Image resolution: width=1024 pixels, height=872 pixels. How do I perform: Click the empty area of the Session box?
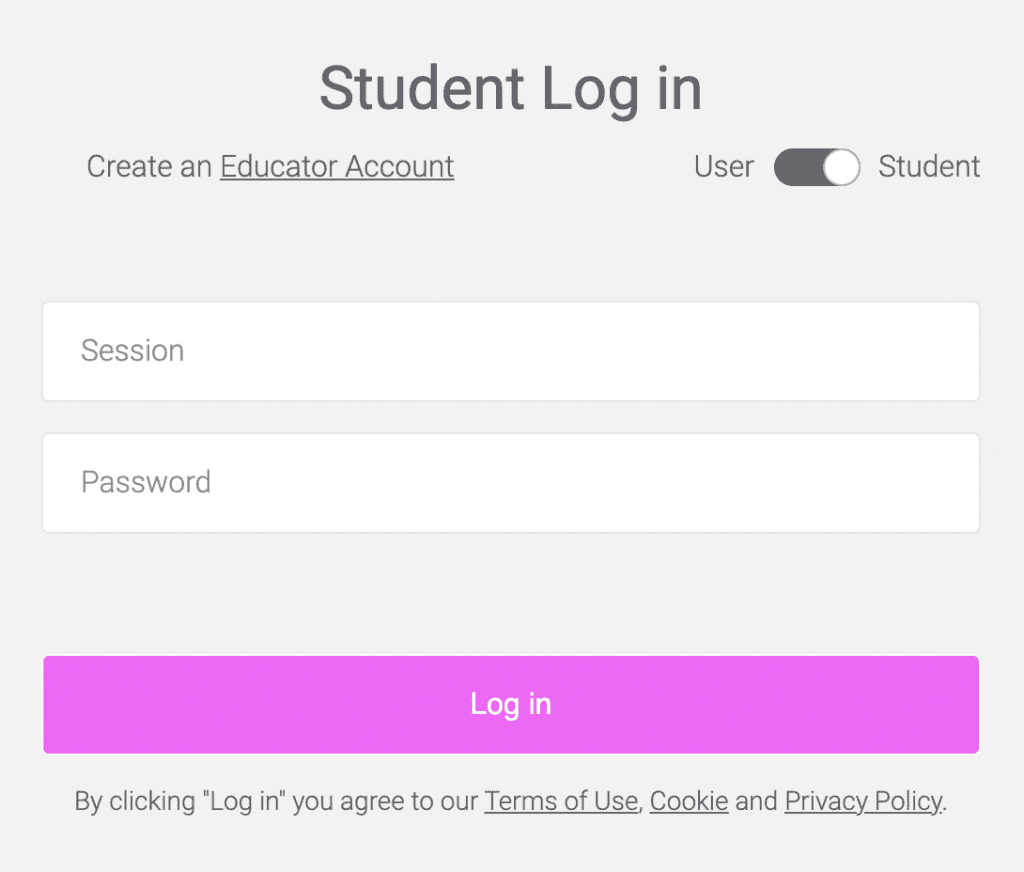581,351
